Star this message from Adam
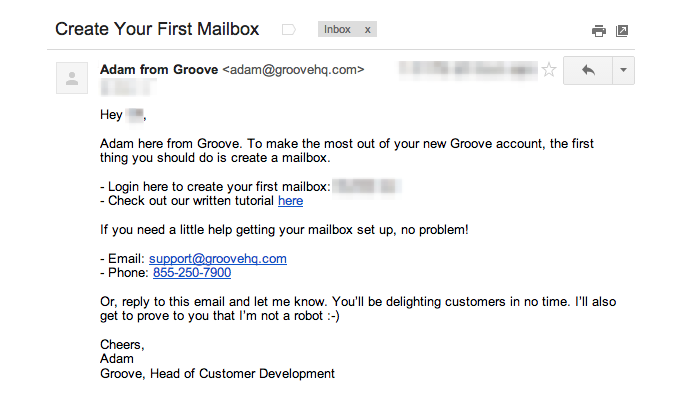 (x=548, y=70)
